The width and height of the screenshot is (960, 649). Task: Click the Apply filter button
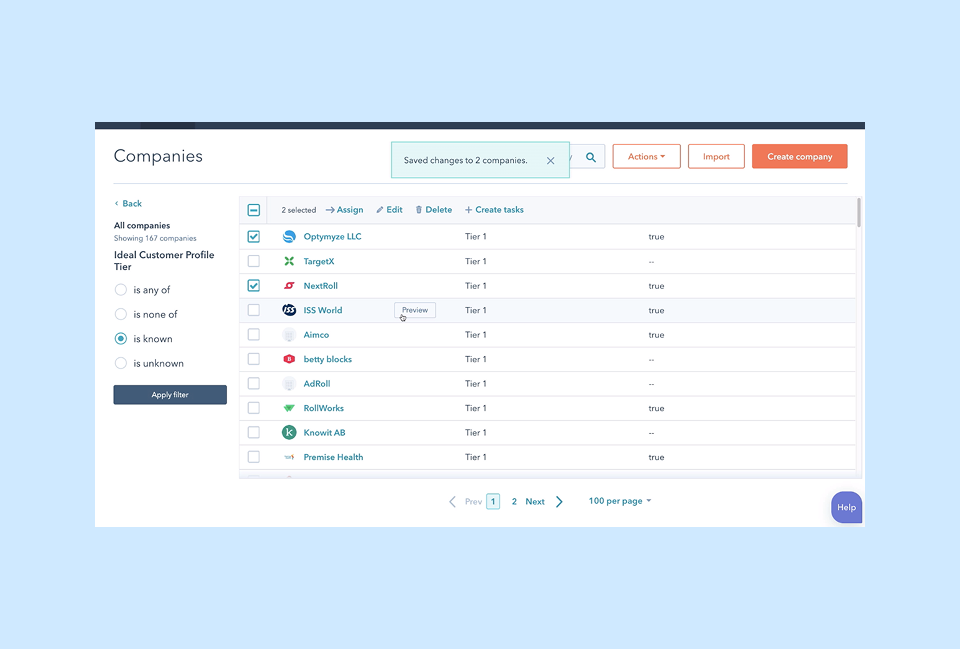(x=170, y=395)
